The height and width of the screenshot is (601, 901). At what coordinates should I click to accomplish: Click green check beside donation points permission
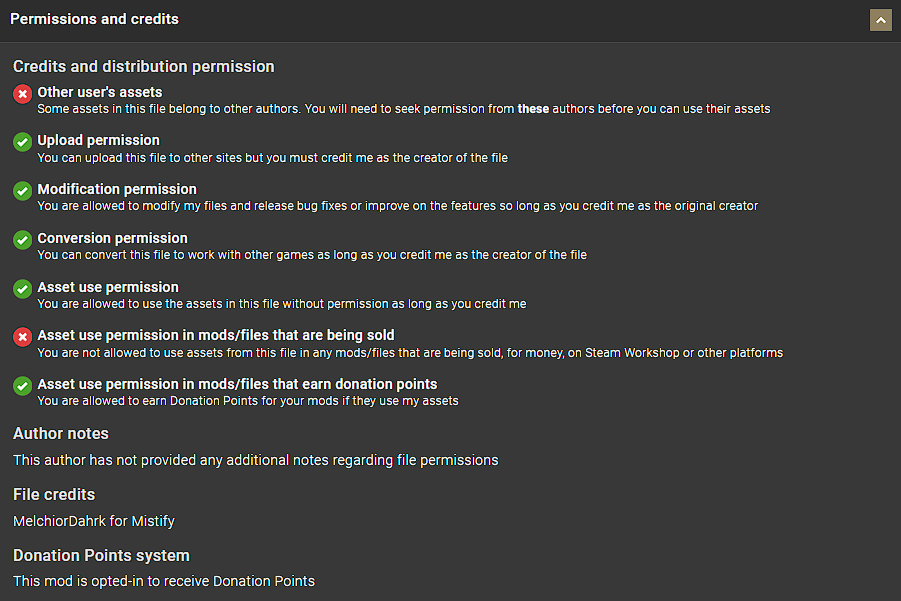[22, 386]
